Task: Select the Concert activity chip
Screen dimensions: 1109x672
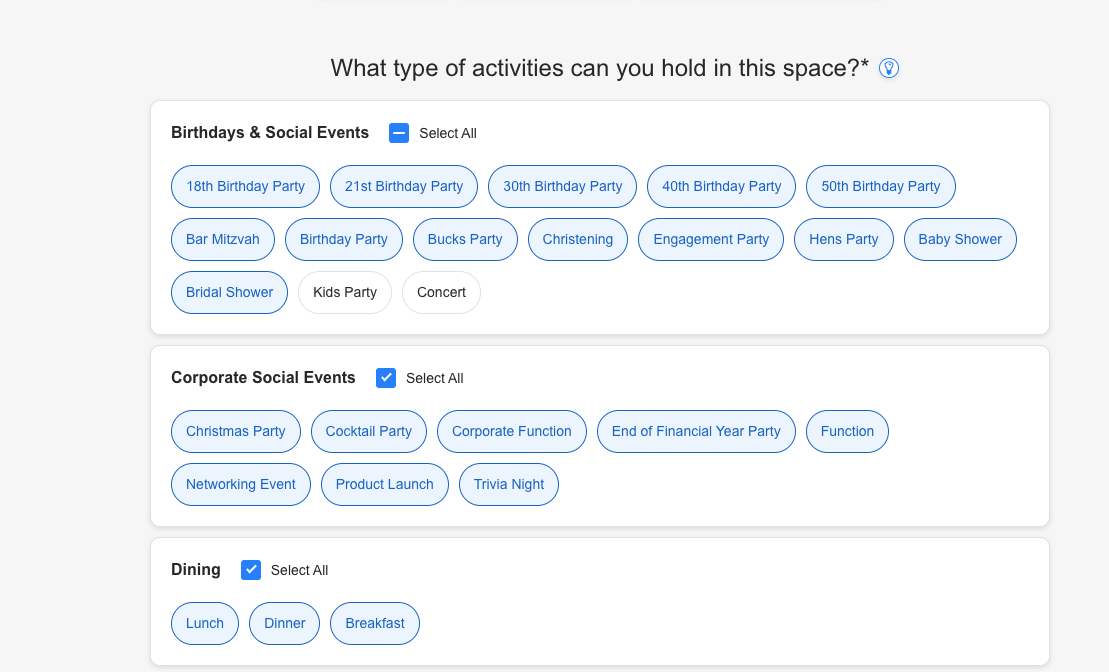Action: pyautogui.click(x=441, y=292)
